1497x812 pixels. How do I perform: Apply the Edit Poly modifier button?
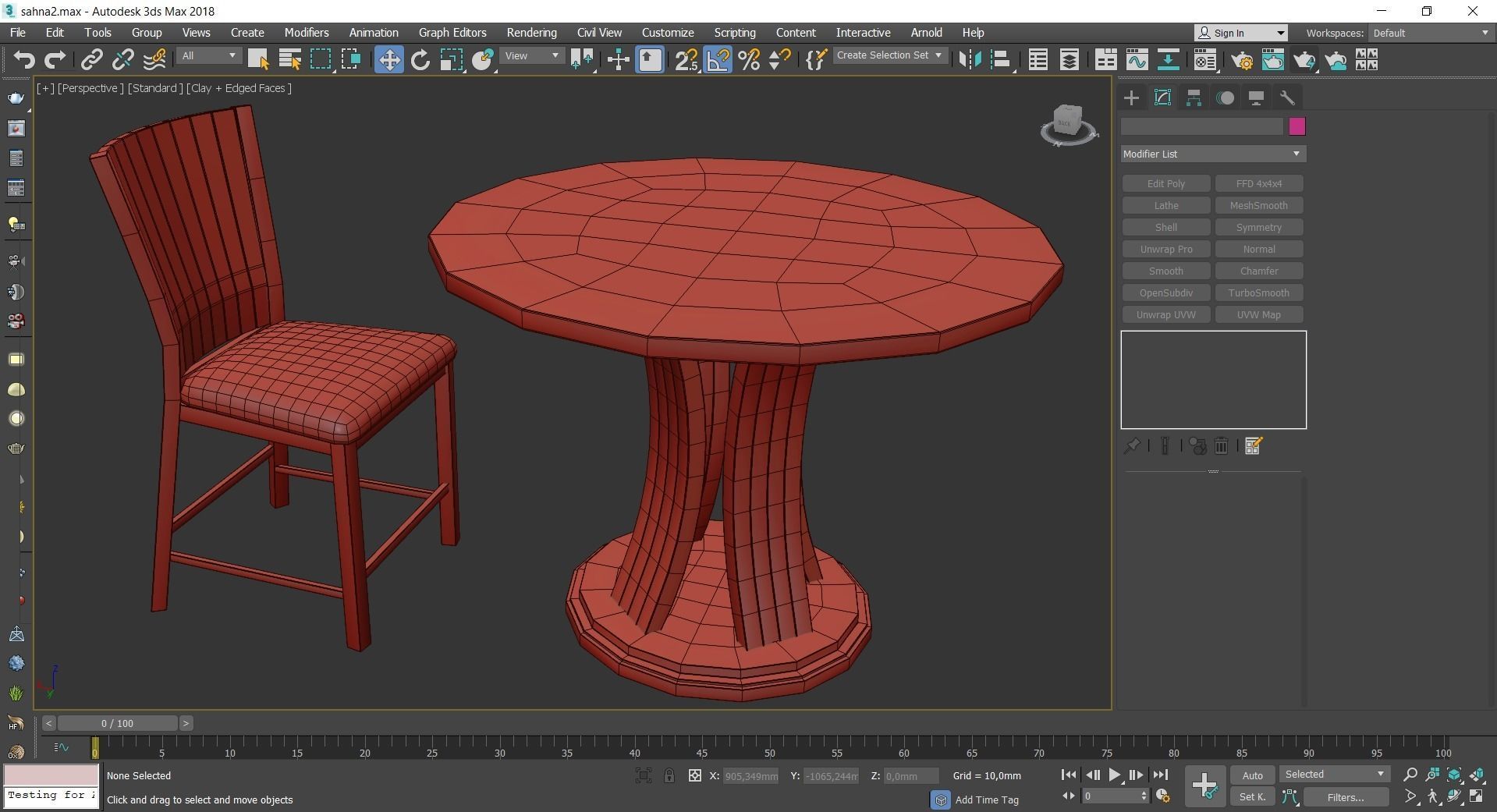point(1165,183)
